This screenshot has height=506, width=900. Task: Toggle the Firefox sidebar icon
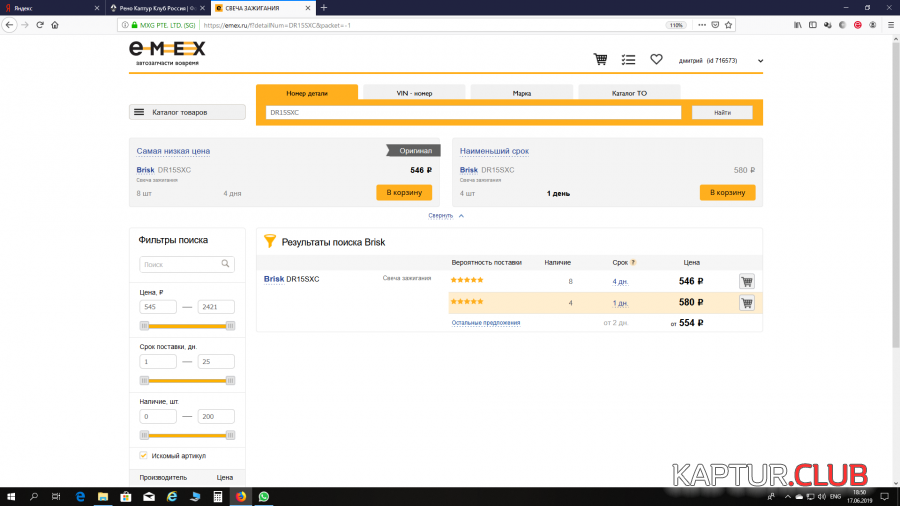(813, 25)
